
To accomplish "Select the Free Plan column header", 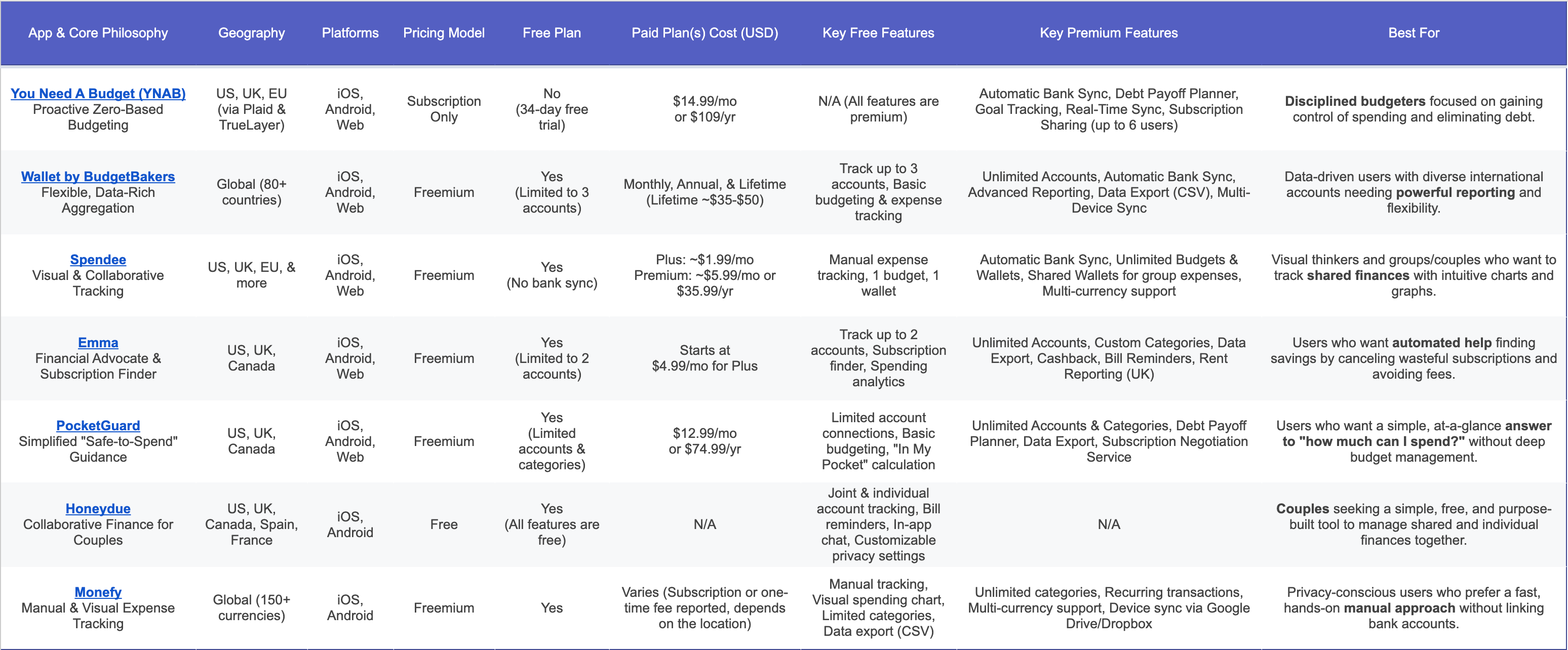I will 552,33.
